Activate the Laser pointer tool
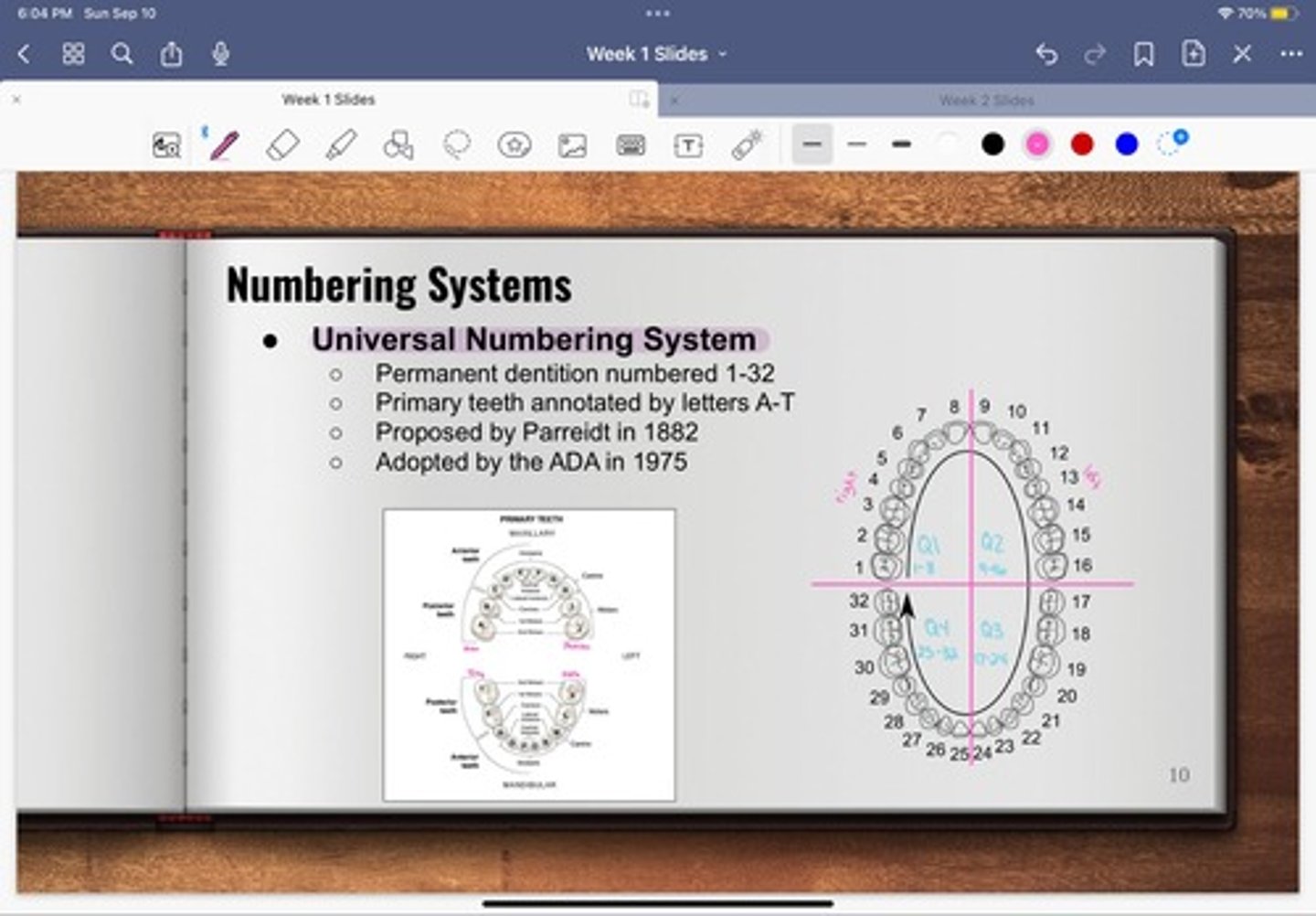 pos(747,145)
